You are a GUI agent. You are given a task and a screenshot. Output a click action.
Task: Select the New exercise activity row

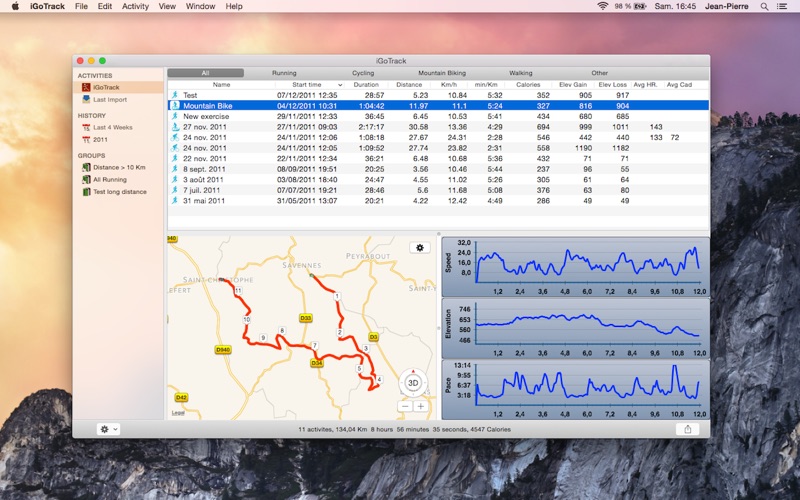tap(207, 116)
